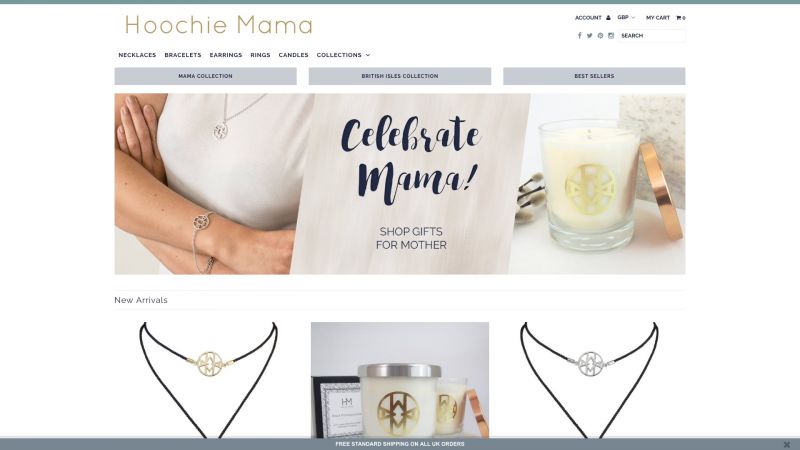
Task: Open the Necklaces menu item
Action: coord(137,55)
